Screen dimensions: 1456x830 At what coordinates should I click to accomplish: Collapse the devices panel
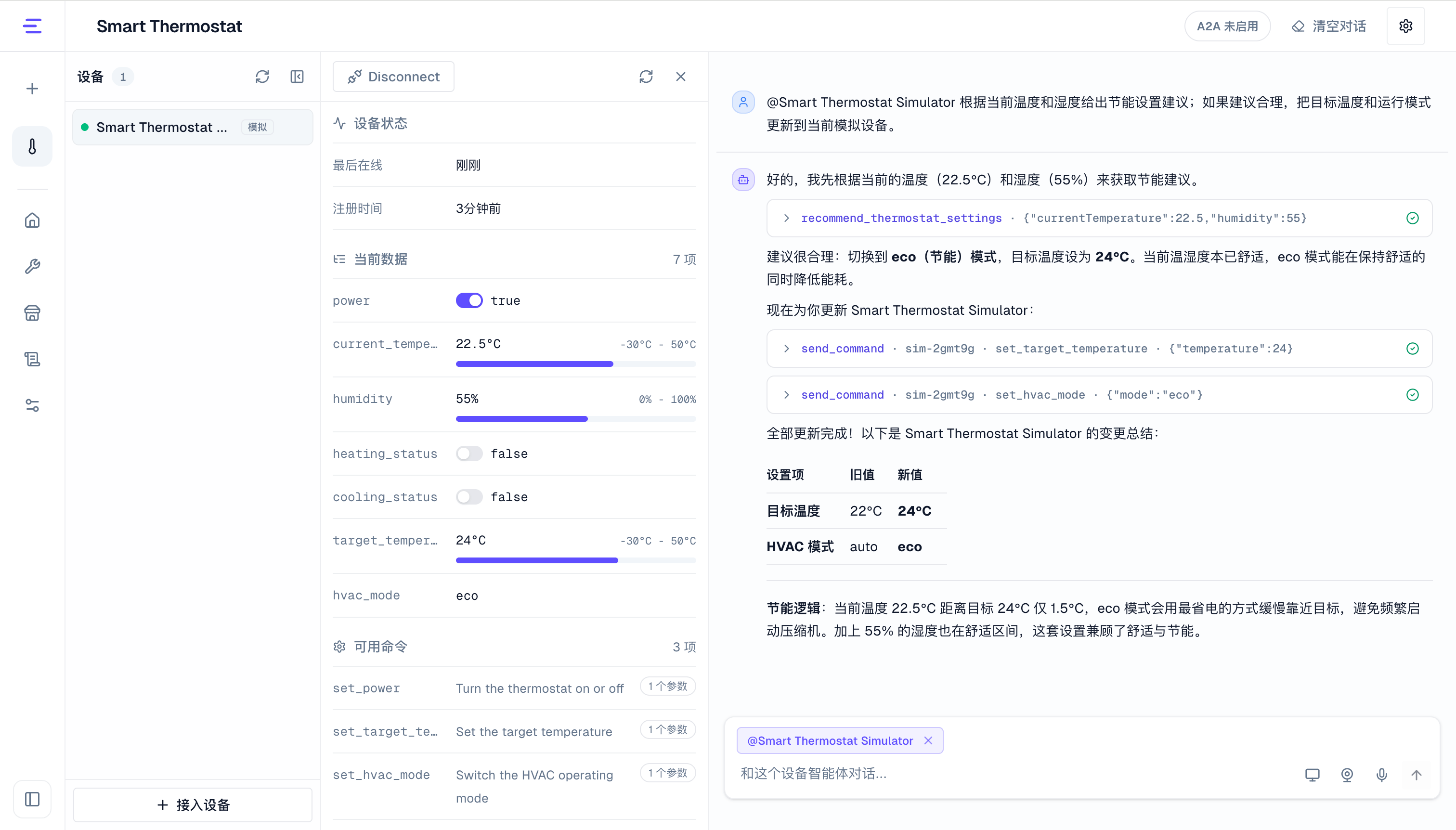click(x=297, y=77)
